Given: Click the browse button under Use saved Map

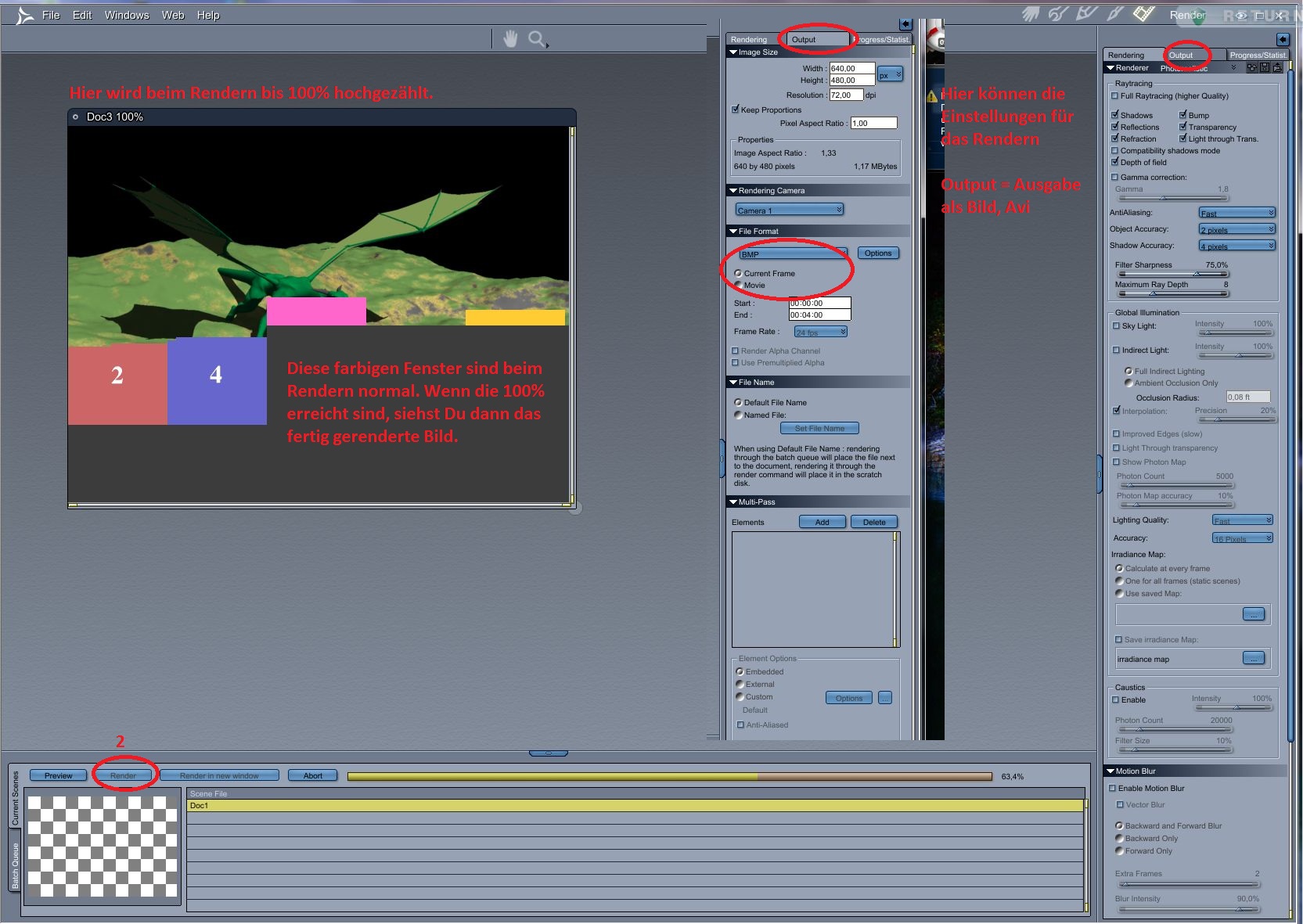Looking at the screenshot, I should 1253,614.
